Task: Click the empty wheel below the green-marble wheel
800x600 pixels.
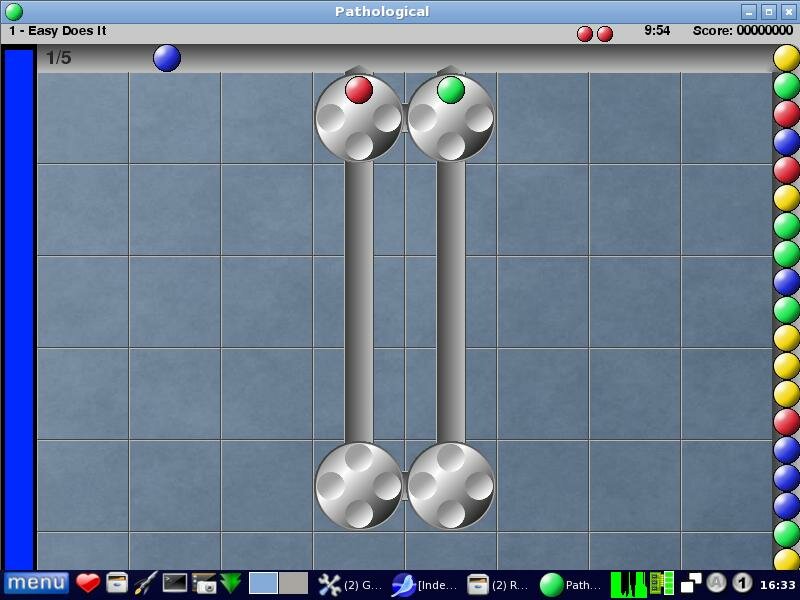Action: click(451, 485)
